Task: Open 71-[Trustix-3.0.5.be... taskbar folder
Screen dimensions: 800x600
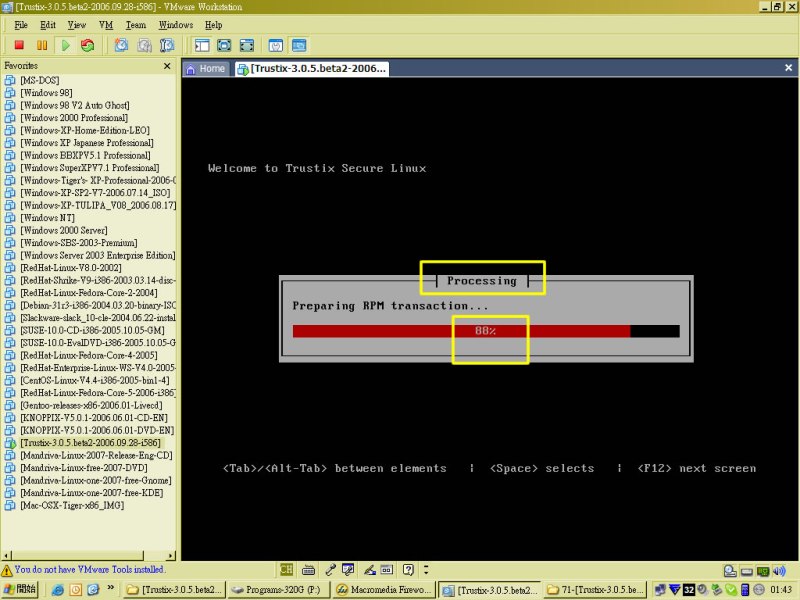Action: point(594,590)
